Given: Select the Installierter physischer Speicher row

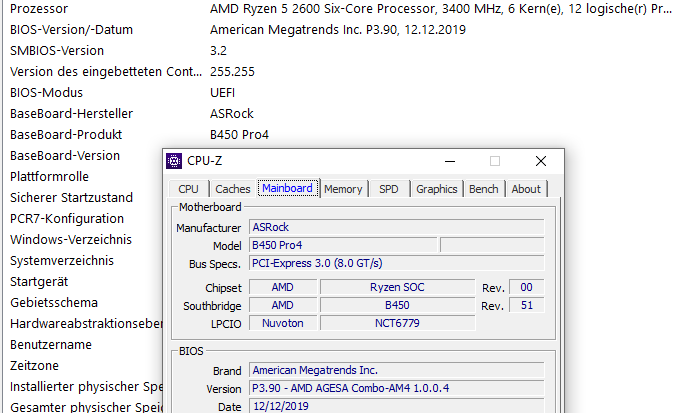Looking at the screenshot, I should [86, 387].
